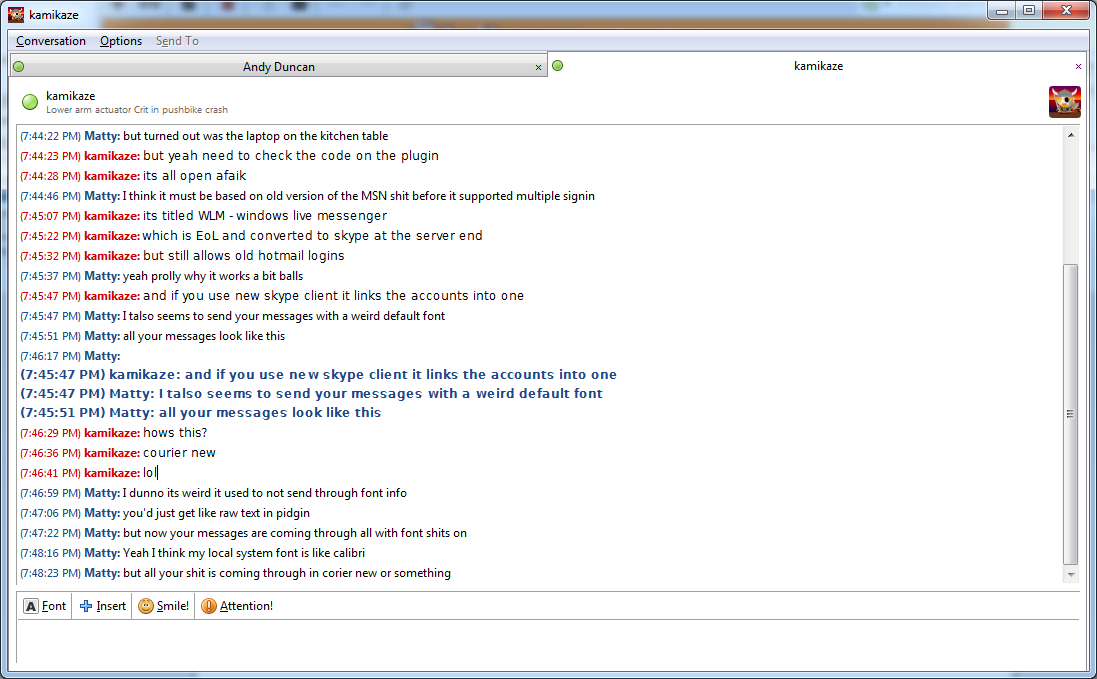Viewport: 1097px width, 679px height.
Task: Click kamikaze status text 'Lower arm actuator Crit in pushbike crash'
Action: click(x=137, y=110)
